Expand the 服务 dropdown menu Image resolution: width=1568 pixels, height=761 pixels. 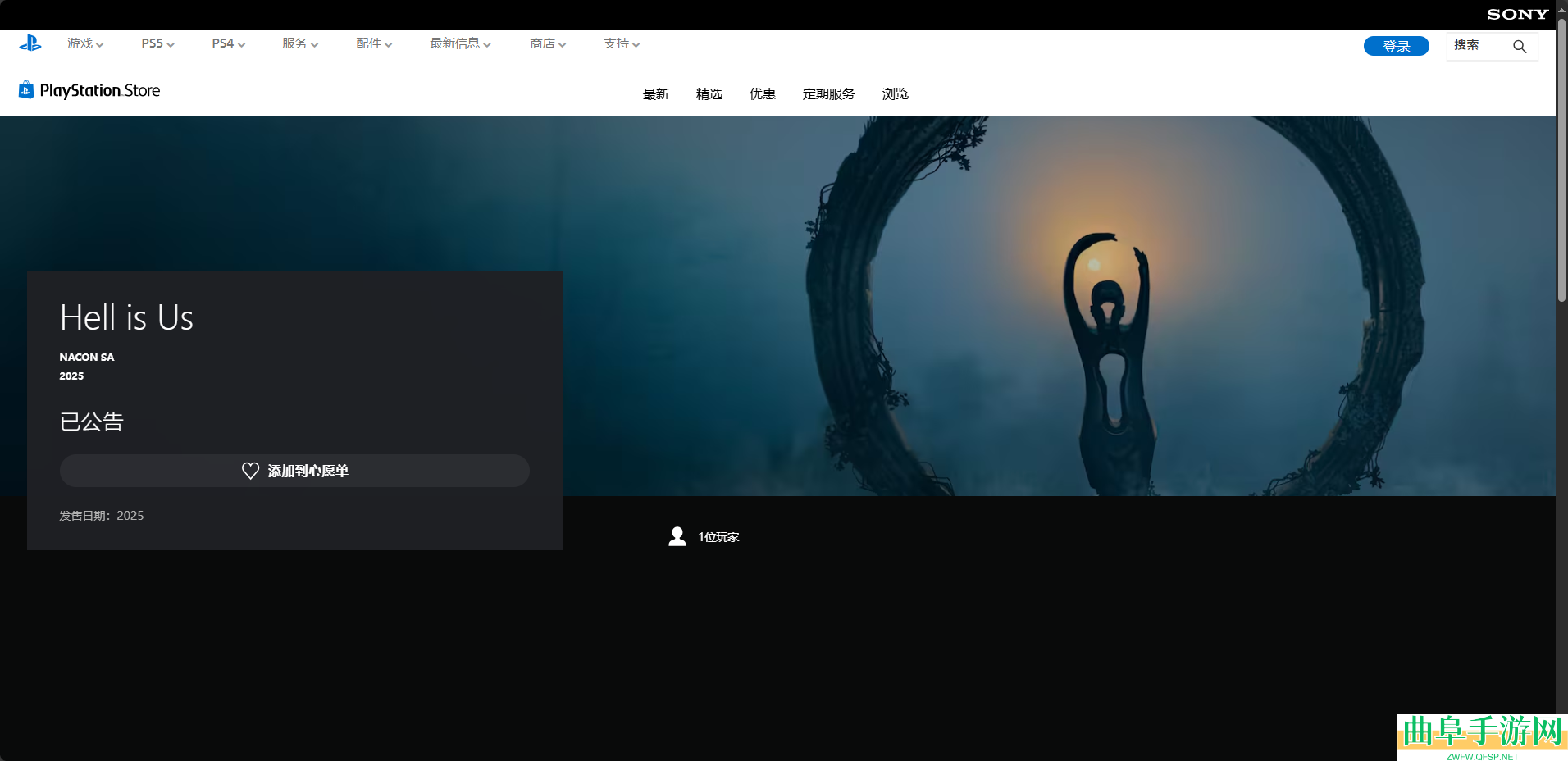point(300,43)
